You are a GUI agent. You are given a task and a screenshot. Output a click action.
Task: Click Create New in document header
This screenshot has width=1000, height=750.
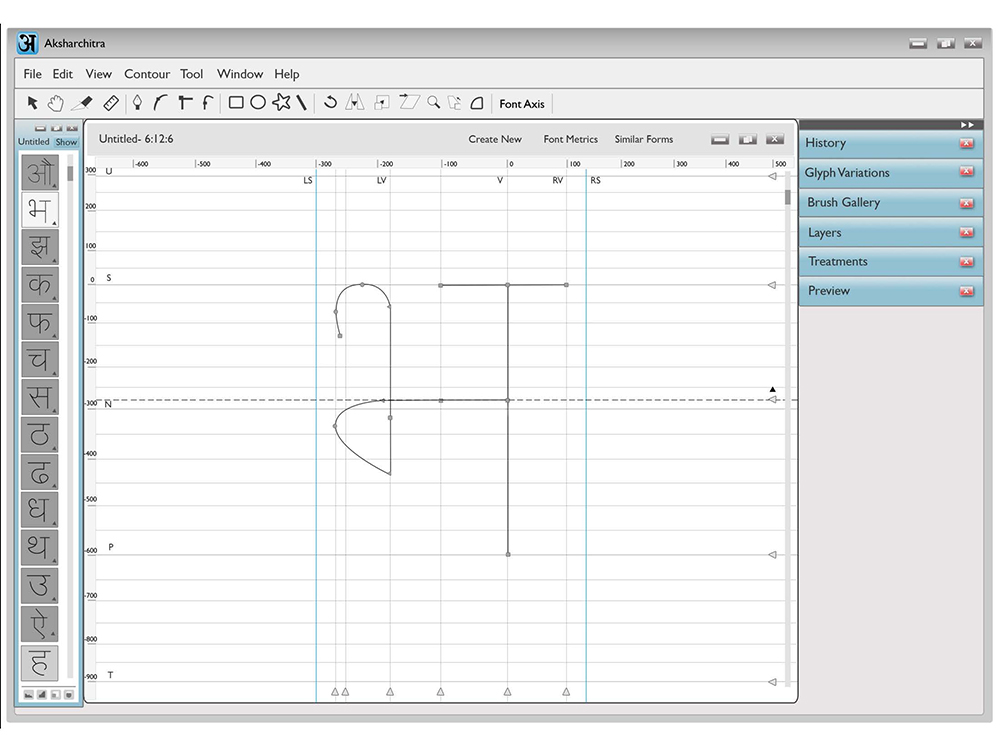coord(495,139)
